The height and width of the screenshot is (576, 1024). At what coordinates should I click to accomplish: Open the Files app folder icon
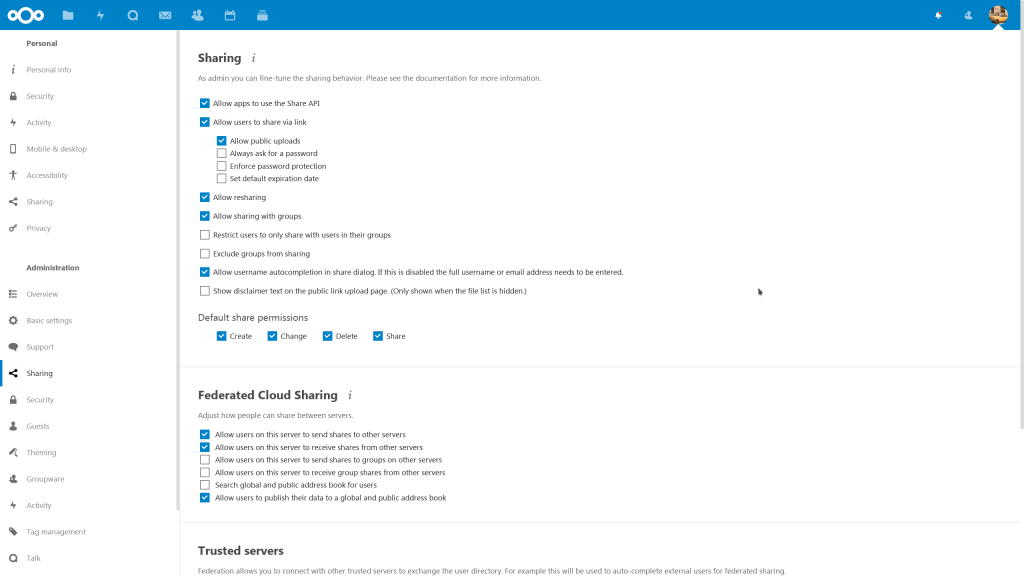click(x=68, y=15)
